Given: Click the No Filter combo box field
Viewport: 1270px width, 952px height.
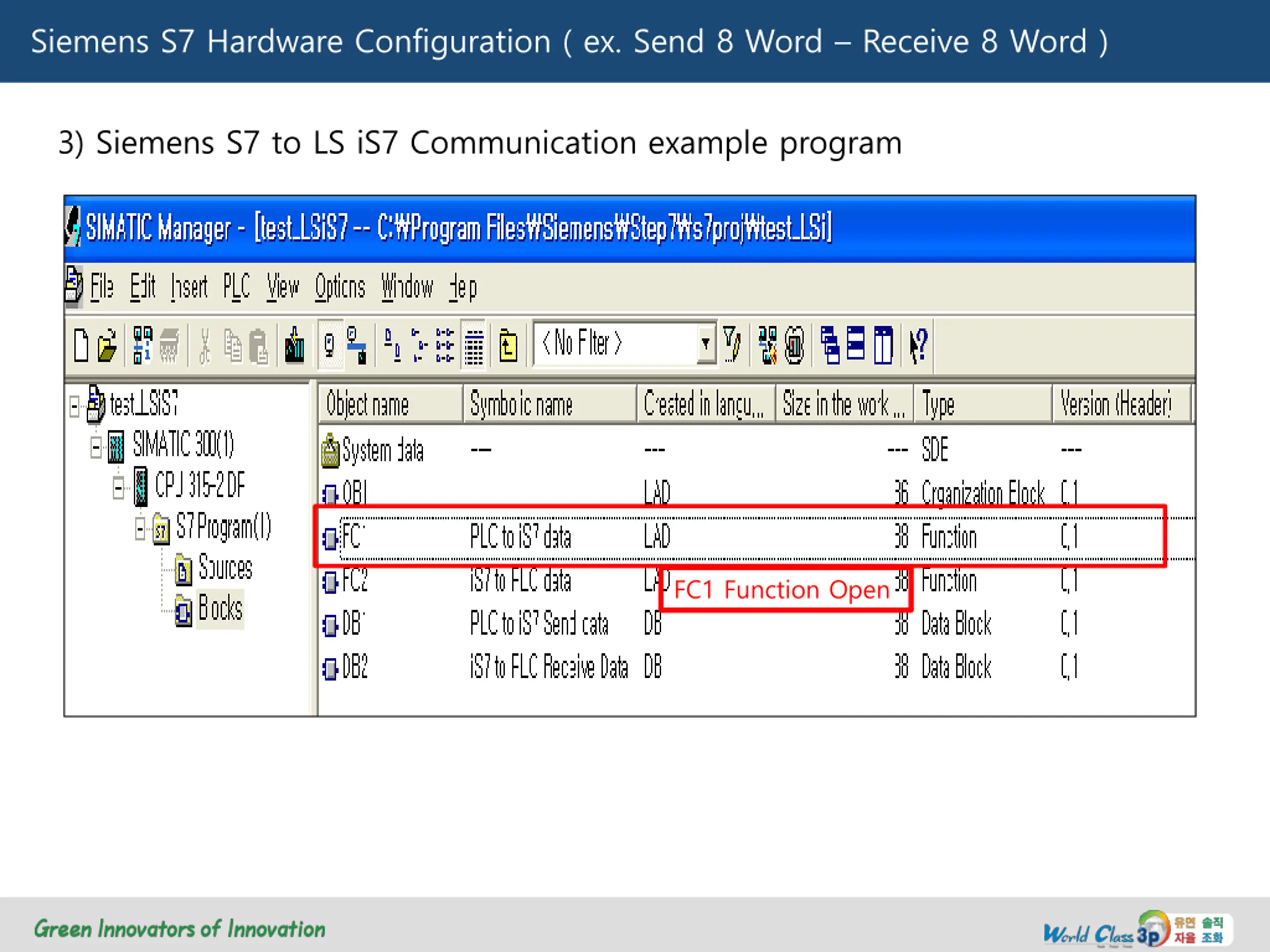Looking at the screenshot, I should click(625, 343).
